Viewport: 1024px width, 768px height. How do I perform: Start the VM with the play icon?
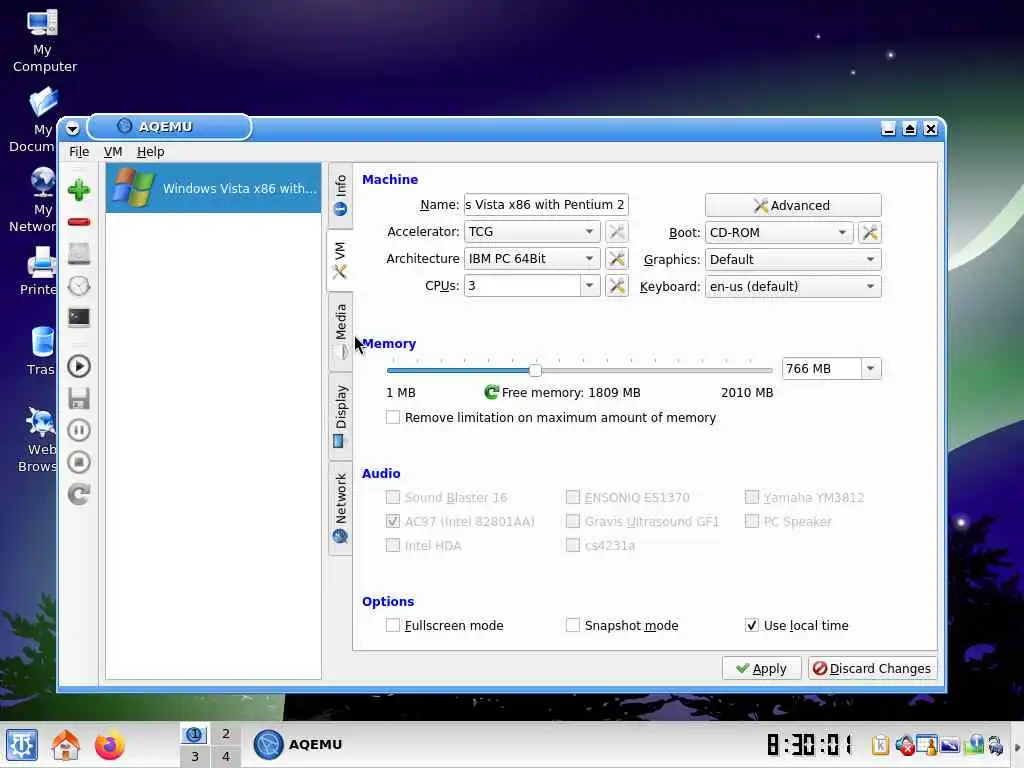pos(79,366)
